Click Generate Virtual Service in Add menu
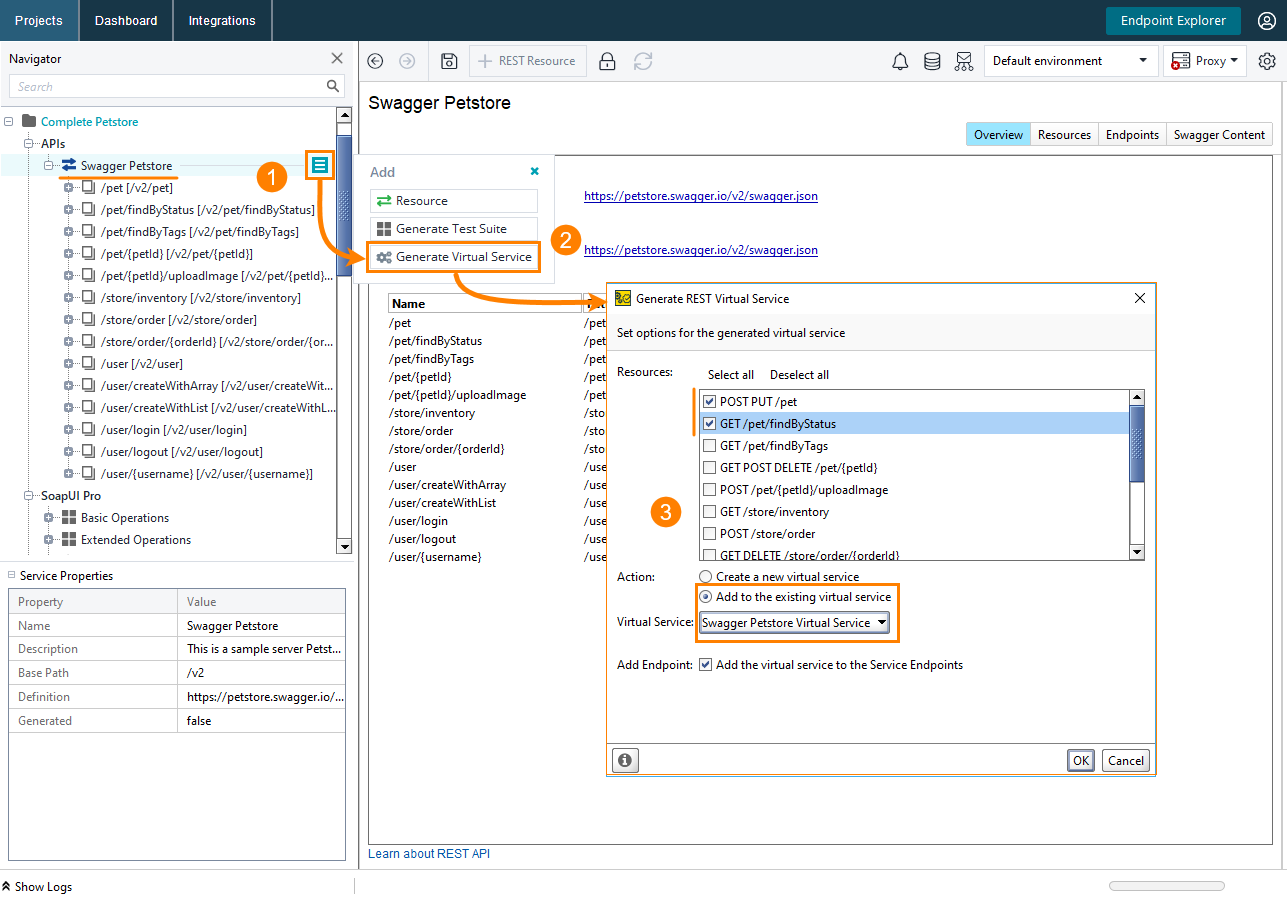Image resolution: width=1287 pixels, height=897 pixels. pos(454,257)
